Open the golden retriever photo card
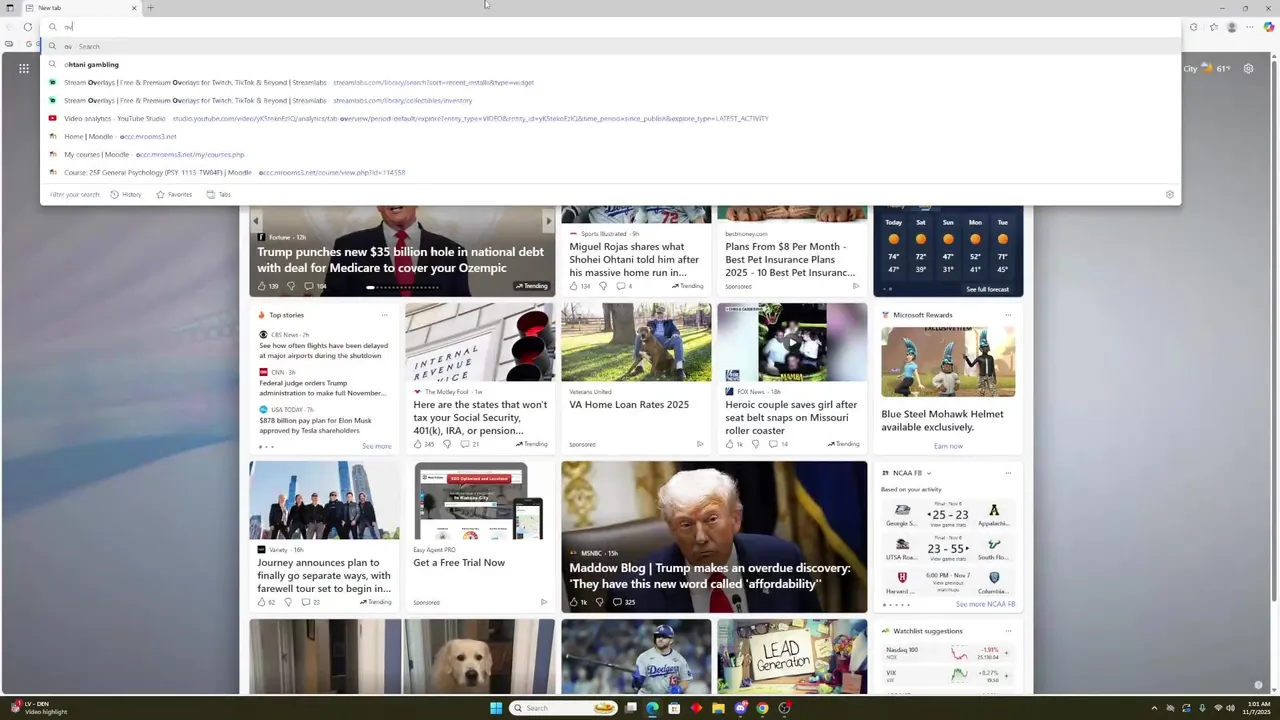The height and width of the screenshot is (720, 1280). (x=479, y=656)
